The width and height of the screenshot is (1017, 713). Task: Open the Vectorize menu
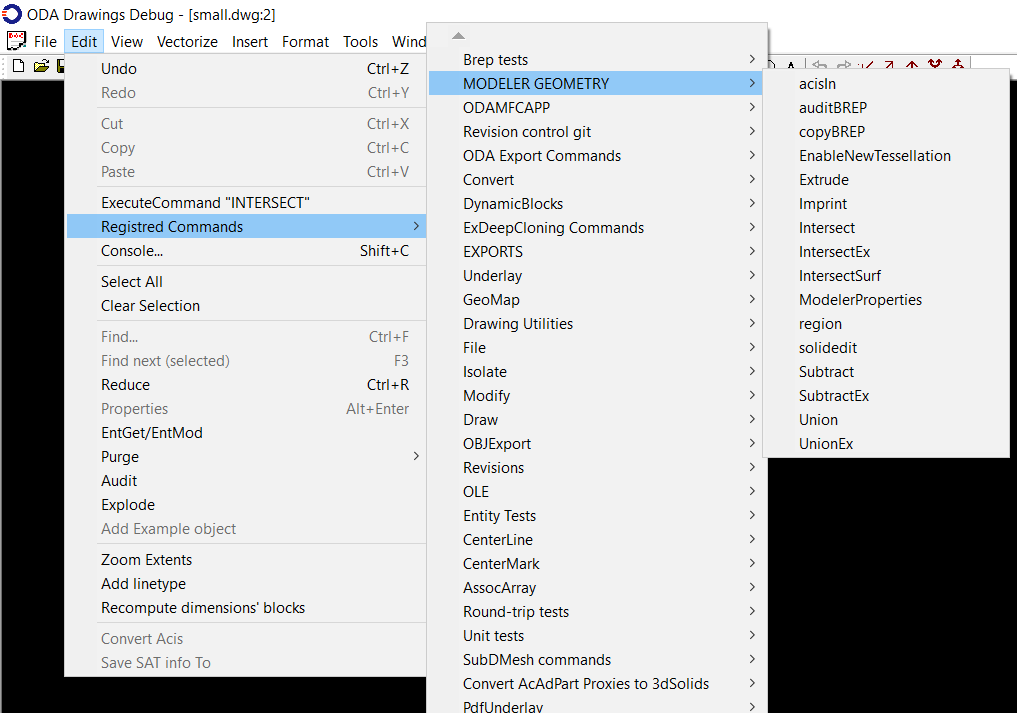click(187, 42)
